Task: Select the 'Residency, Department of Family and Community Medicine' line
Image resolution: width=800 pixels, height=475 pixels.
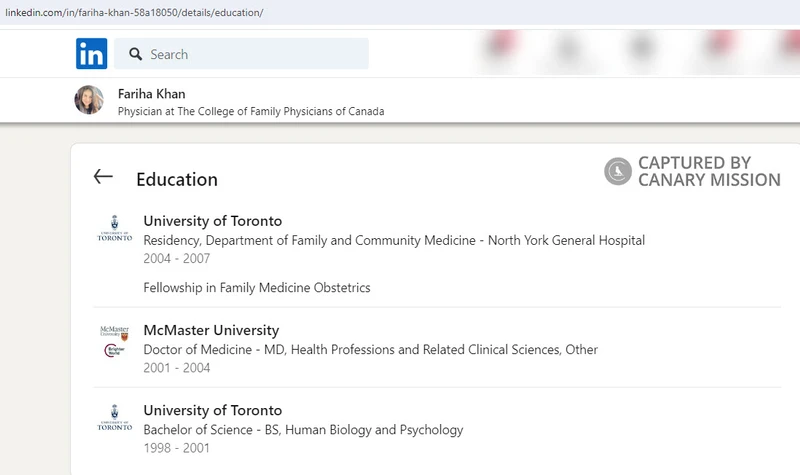Action: (x=394, y=240)
